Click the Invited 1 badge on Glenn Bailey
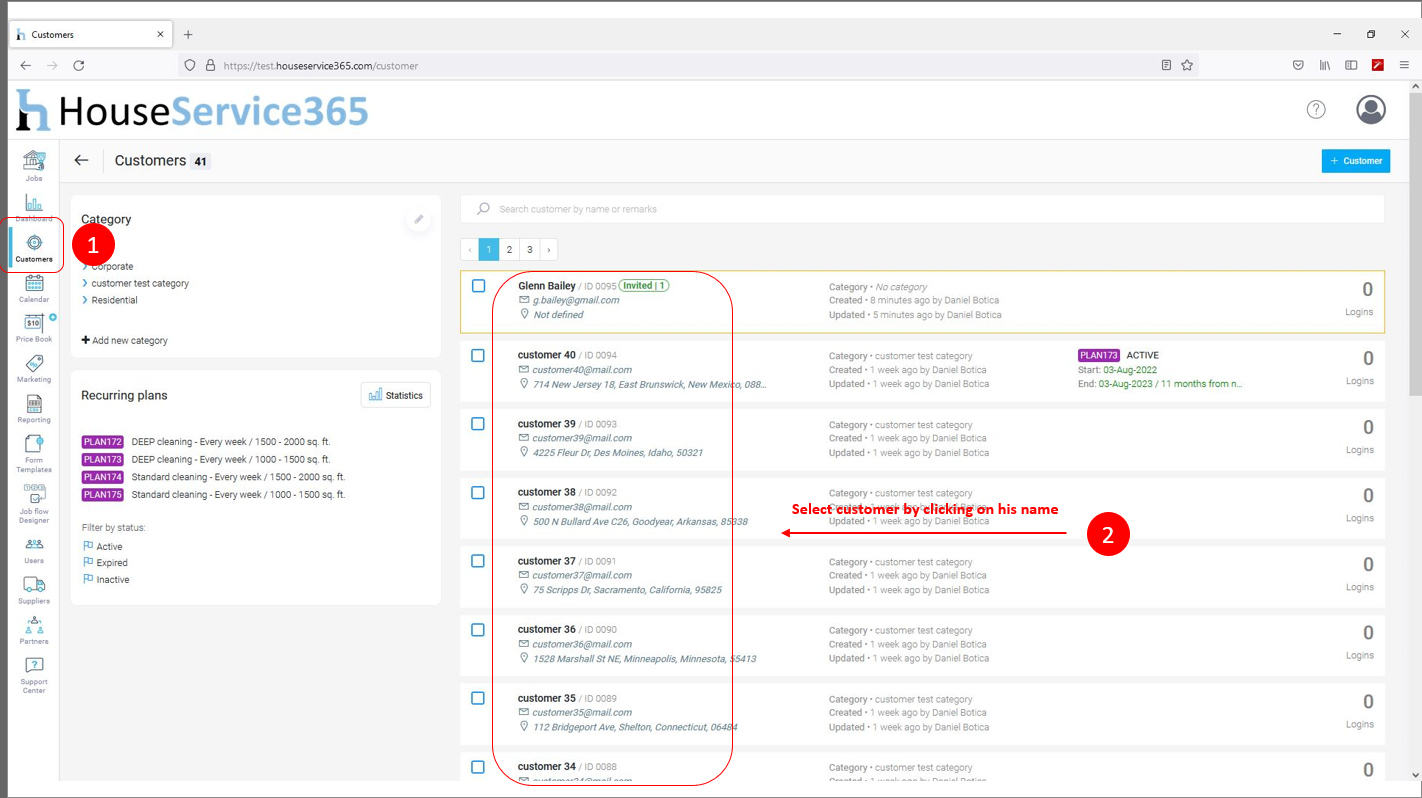Viewport: 1422px width, 798px height. coord(644,286)
